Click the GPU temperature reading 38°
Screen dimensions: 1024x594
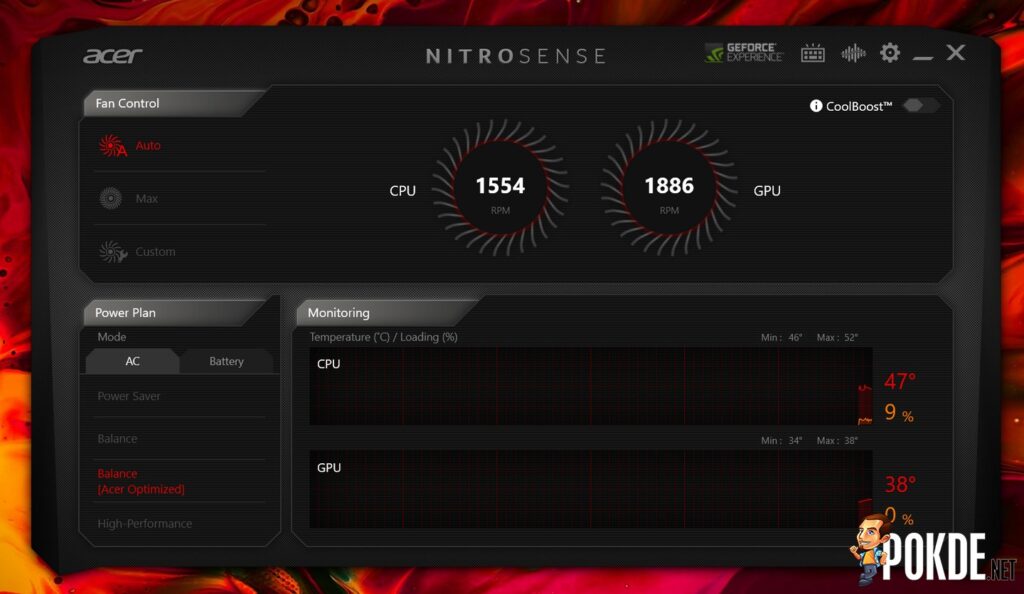(x=900, y=484)
